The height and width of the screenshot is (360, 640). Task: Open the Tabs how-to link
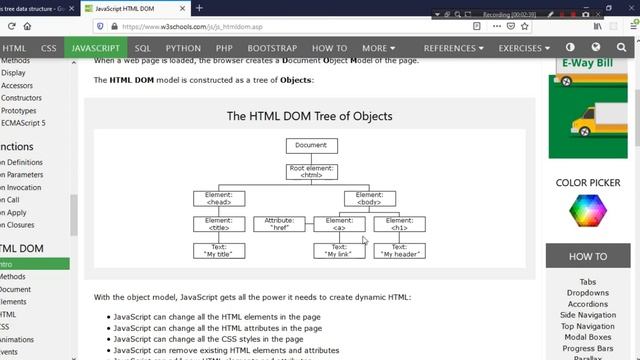pos(588,282)
